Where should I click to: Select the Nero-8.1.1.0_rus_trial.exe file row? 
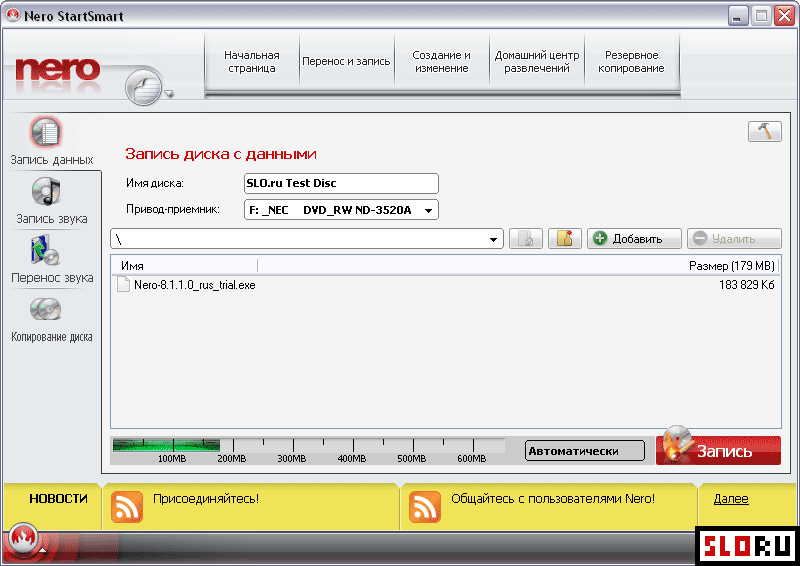(x=445, y=285)
